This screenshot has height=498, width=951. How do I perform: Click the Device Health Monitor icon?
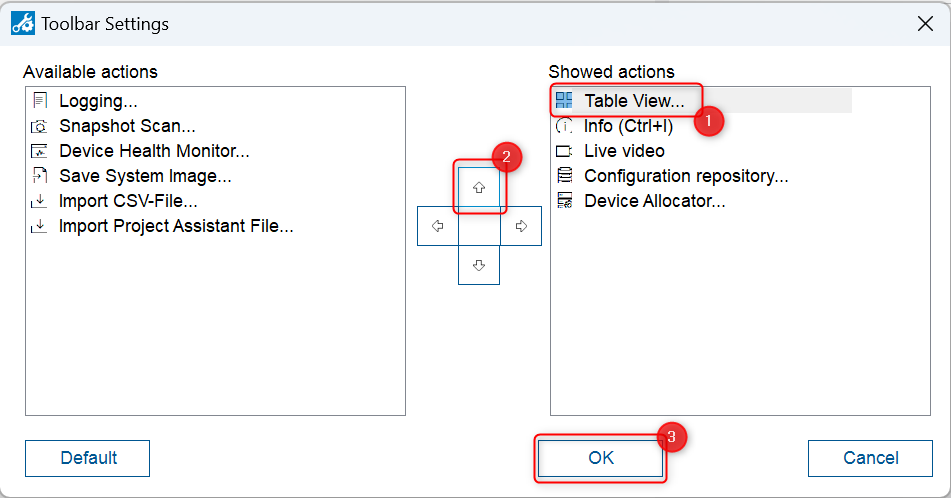(40, 151)
